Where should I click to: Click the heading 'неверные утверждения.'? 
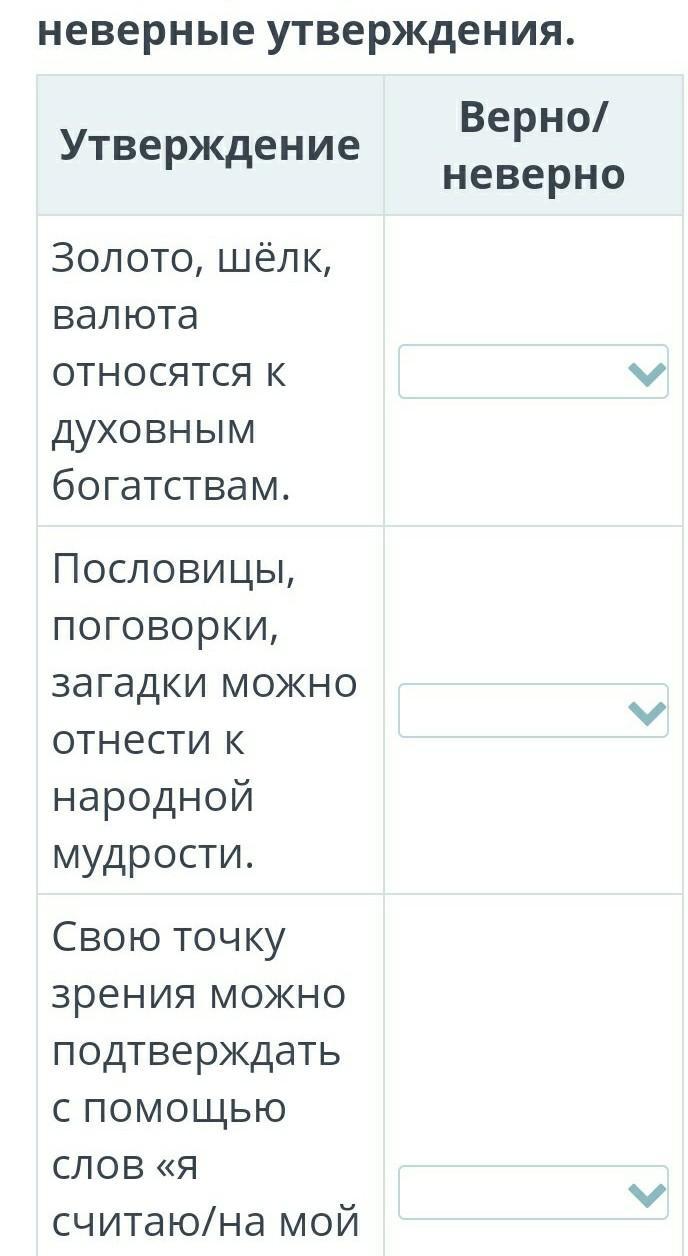[x=306, y=32]
